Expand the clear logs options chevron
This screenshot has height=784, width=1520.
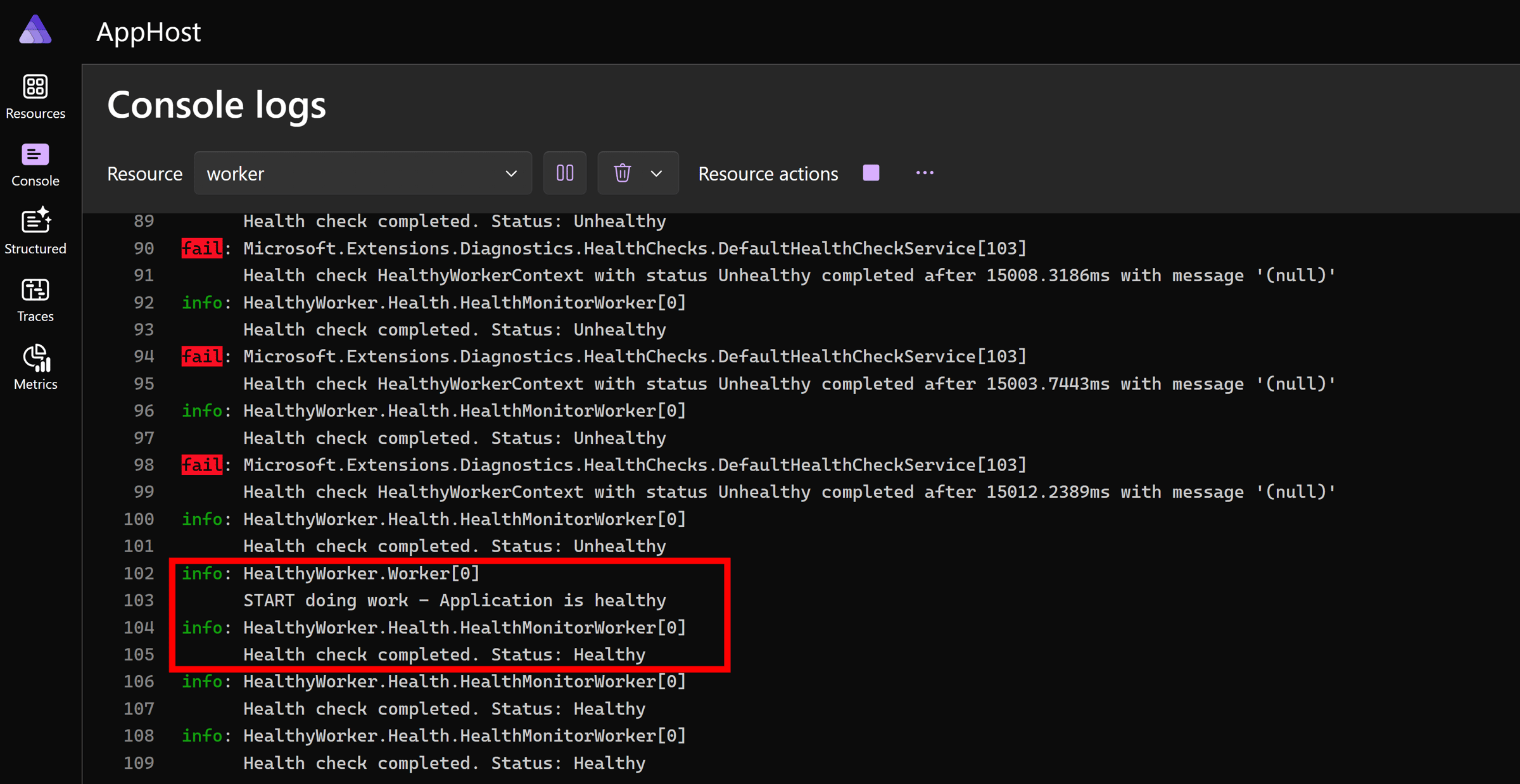tap(657, 173)
